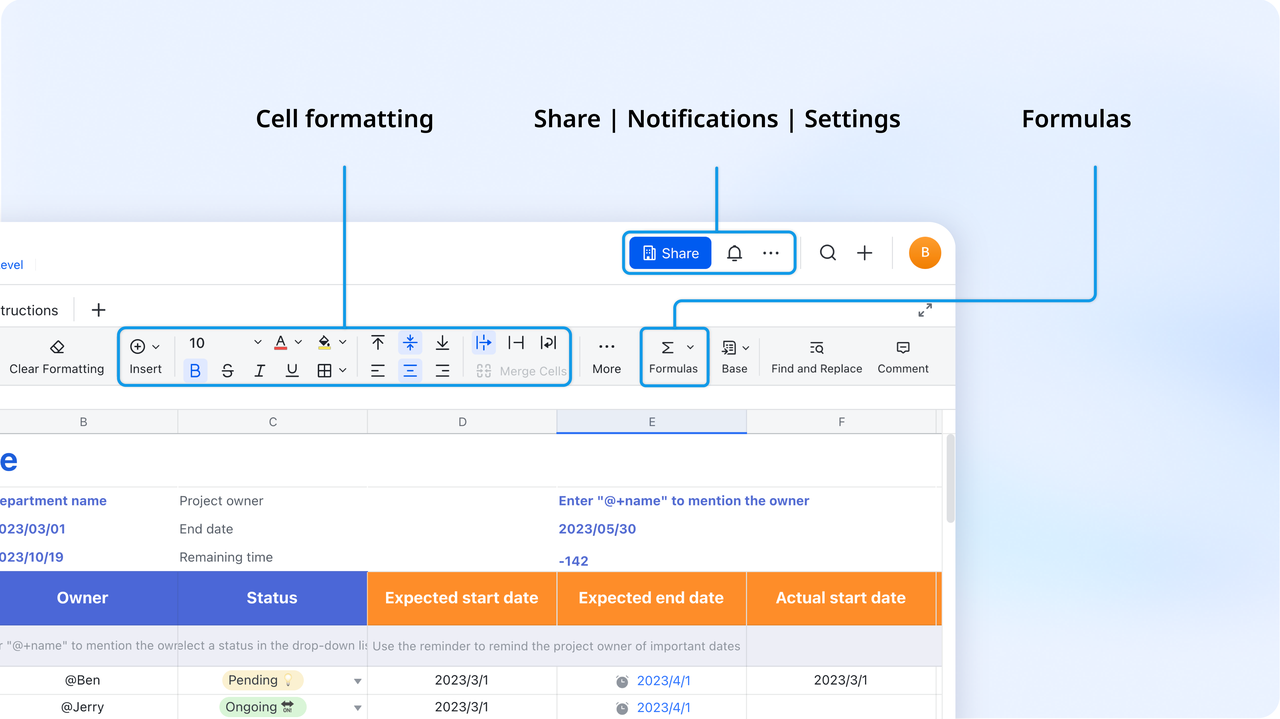Apply strikethrough formatting

click(228, 370)
